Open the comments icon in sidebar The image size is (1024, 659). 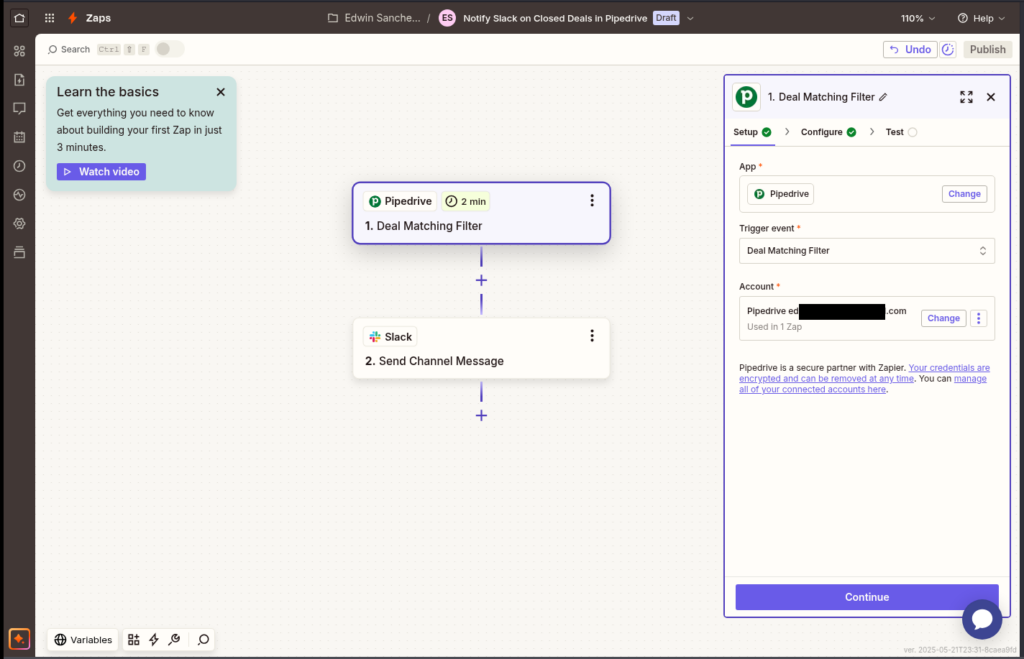click(20, 108)
